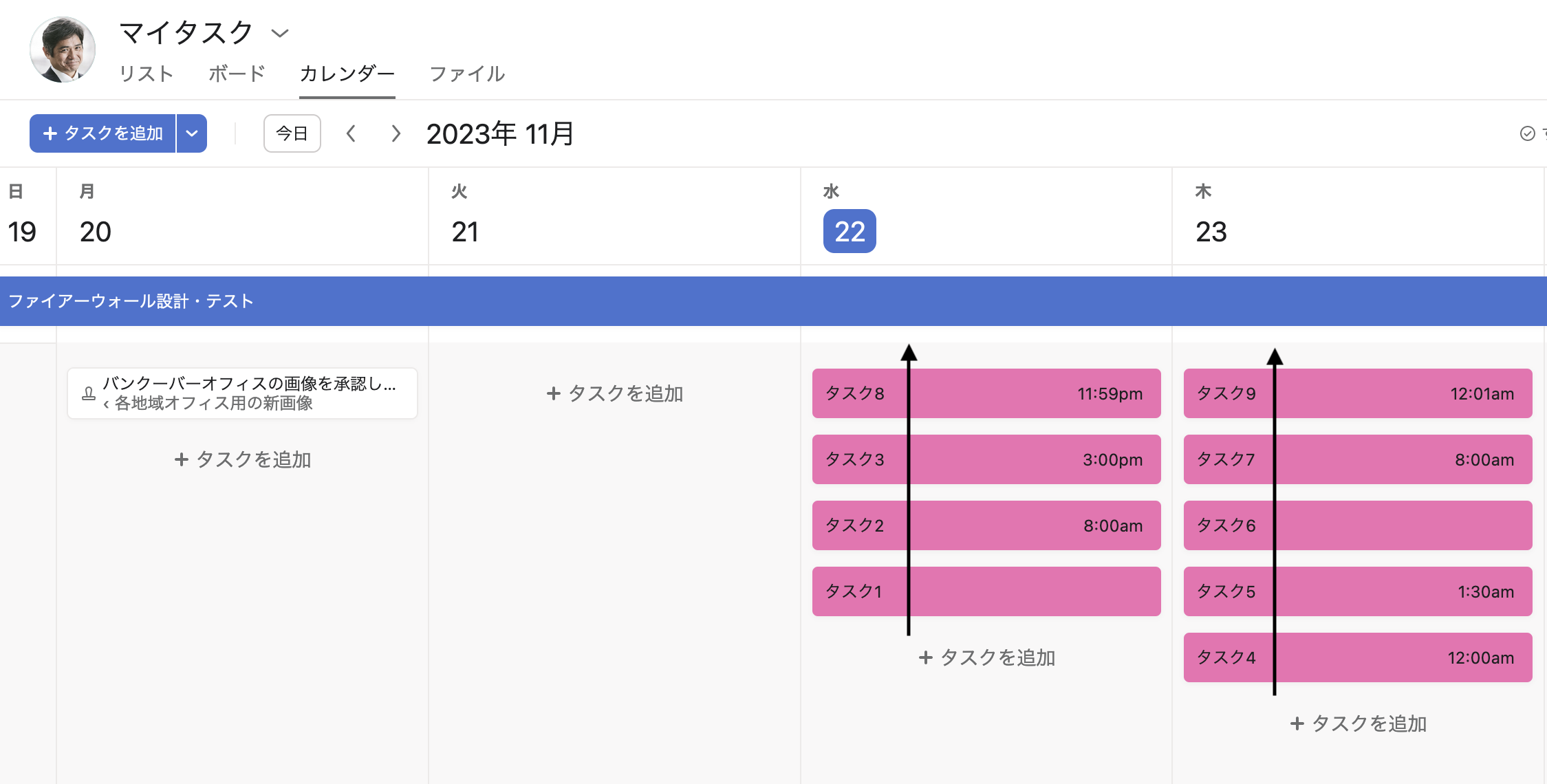
Task: Click the blue タスクを追加 button
Action: tap(103, 133)
